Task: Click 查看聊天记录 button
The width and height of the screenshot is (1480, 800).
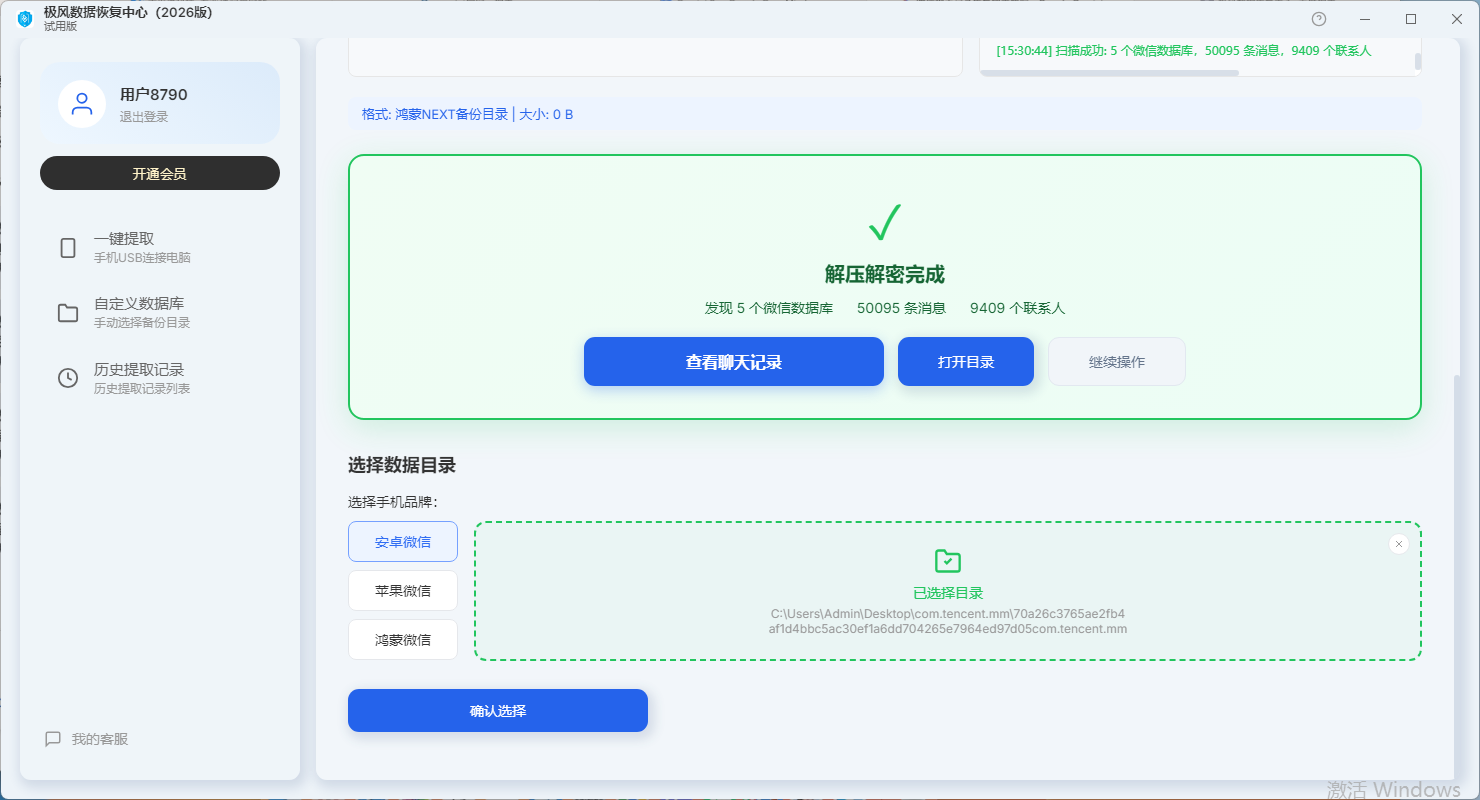Action: pyautogui.click(x=734, y=362)
